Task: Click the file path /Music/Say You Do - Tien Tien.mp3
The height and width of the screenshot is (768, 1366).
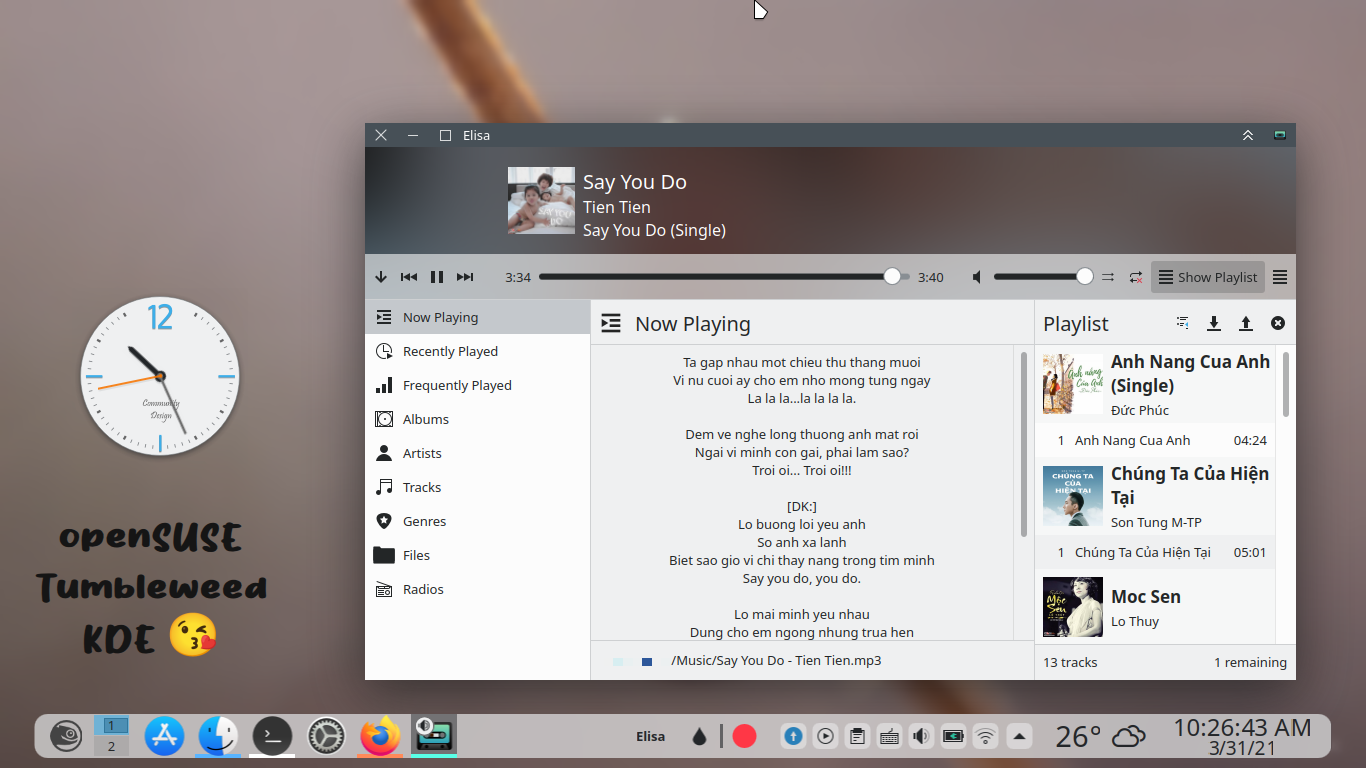Action: [777, 660]
